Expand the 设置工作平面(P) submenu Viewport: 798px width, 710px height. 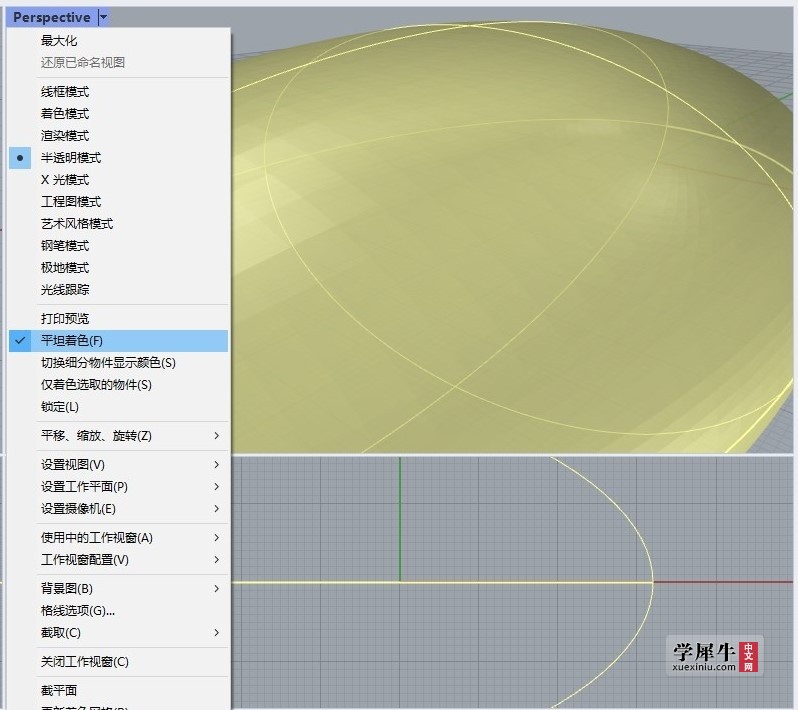click(x=119, y=487)
